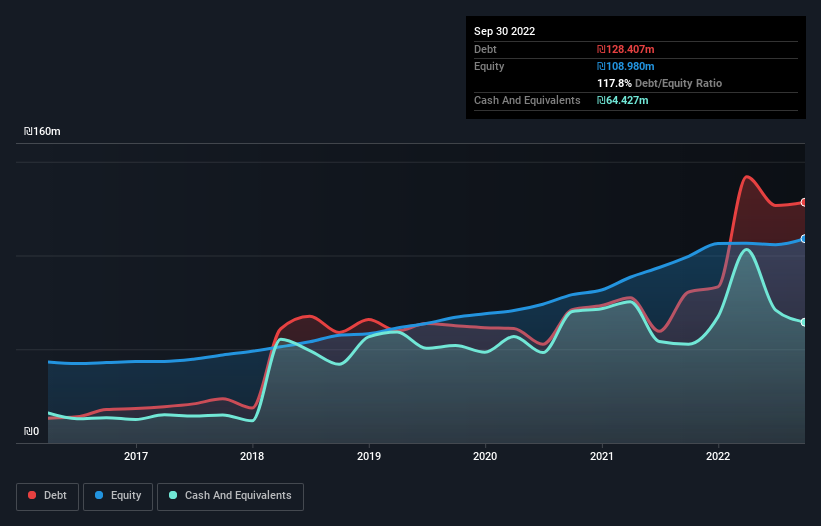Click the red dot in Debt legend

[32, 495]
